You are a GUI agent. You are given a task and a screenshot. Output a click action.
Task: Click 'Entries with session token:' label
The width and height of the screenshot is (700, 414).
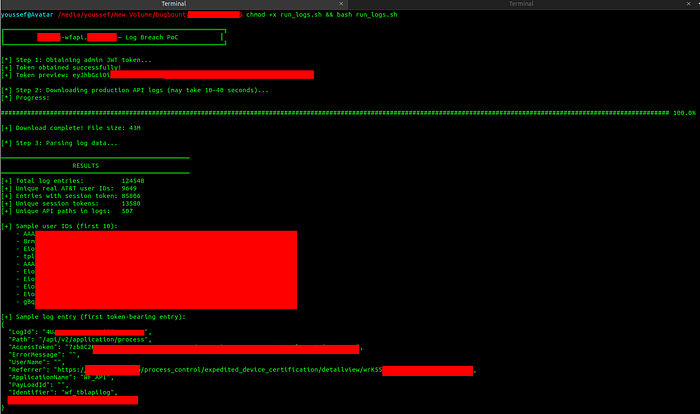67,196
